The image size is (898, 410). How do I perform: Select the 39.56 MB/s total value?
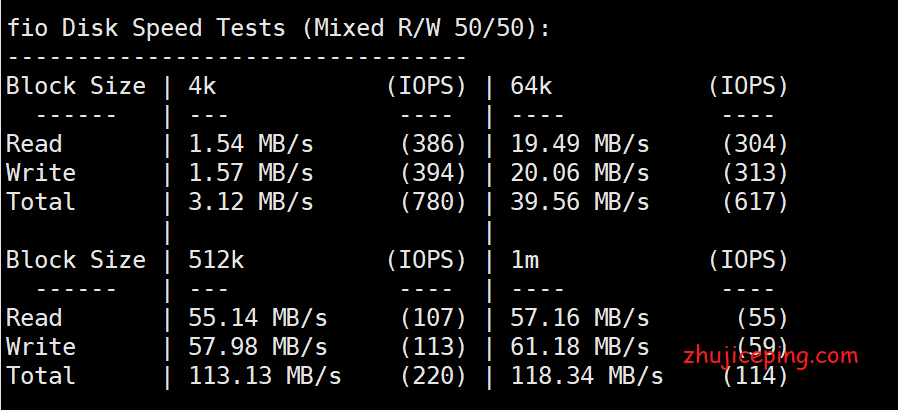pyautogui.click(x=580, y=202)
